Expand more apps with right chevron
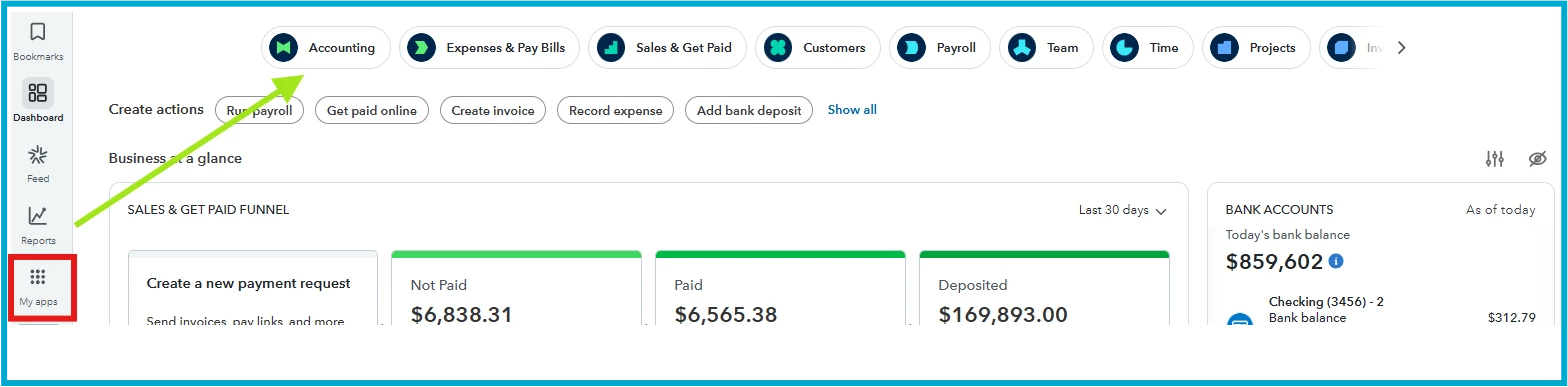This screenshot has width=1568, height=387. click(x=1401, y=47)
